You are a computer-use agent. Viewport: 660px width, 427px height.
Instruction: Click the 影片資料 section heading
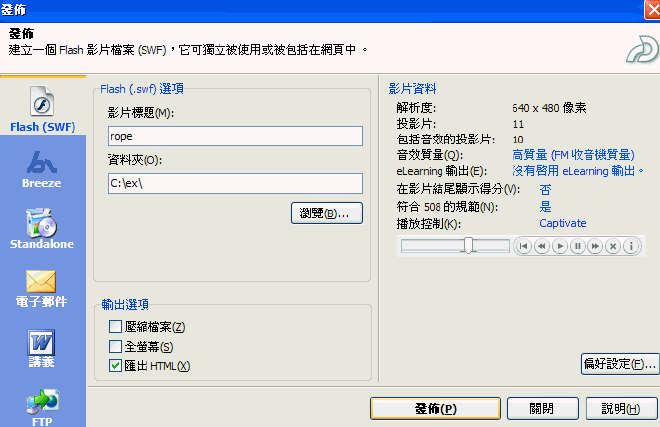tap(412, 88)
